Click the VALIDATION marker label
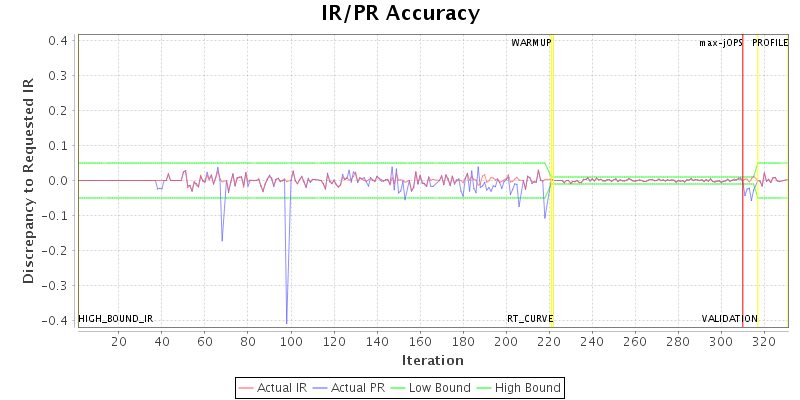This screenshot has width=800, height=400. point(729,318)
